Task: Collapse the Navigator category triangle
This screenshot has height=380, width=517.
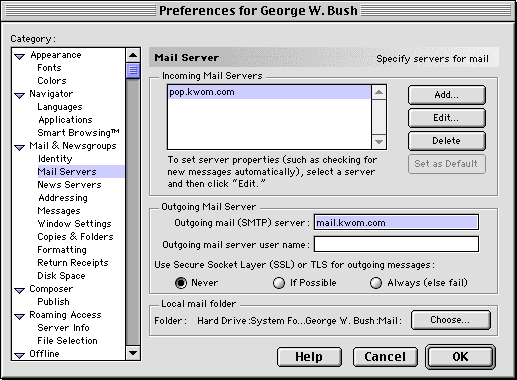Action: coord(20,96)
